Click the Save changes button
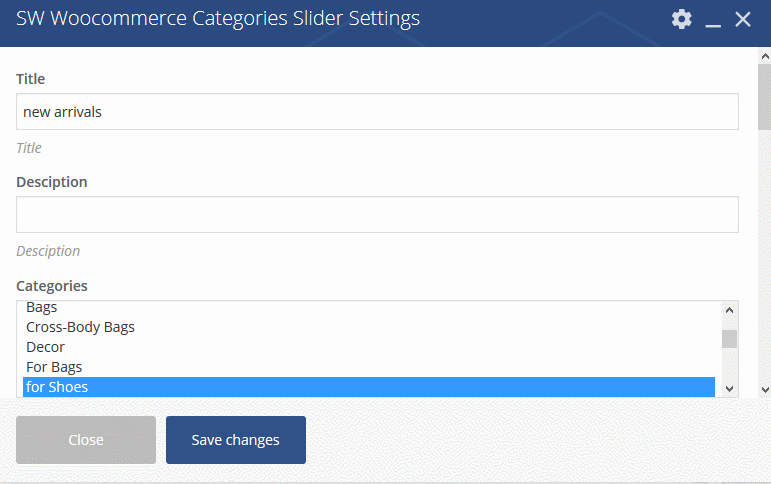The width and height of the screenshot is (771, 484). [236, 440]
